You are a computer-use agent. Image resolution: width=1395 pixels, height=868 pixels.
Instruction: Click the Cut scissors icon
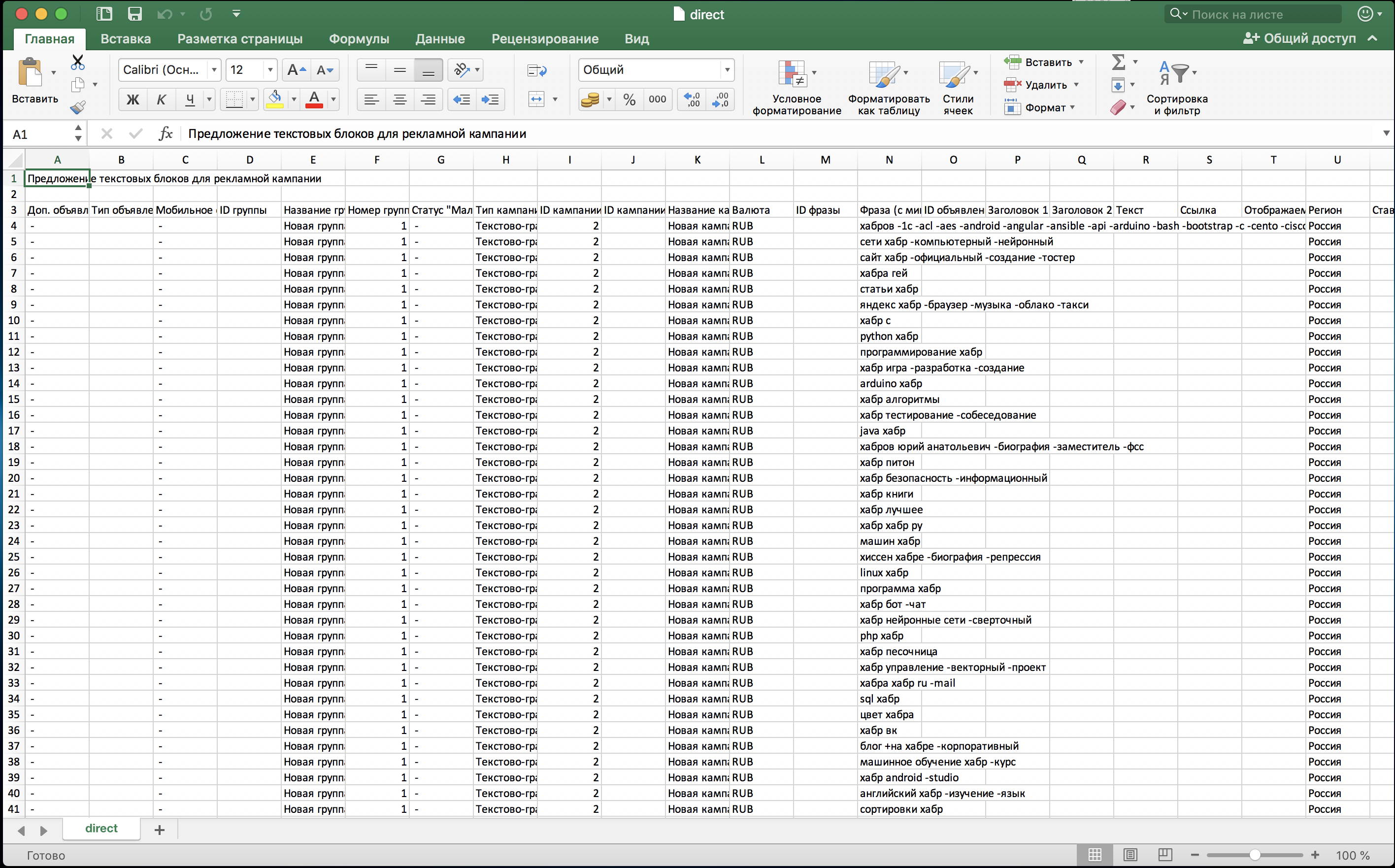coord(77,62)
